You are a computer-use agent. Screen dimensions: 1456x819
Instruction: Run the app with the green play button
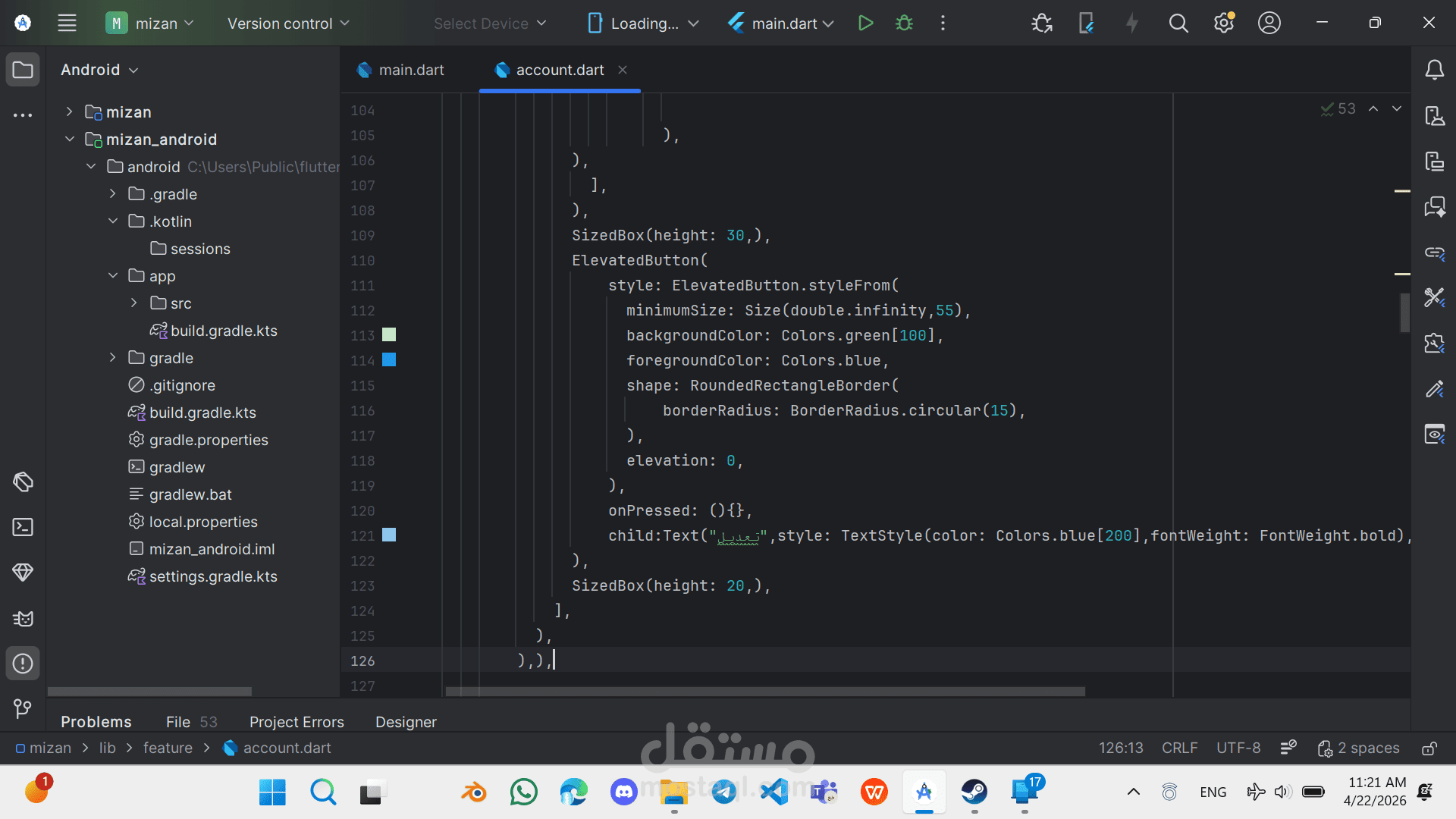point(865,24)
